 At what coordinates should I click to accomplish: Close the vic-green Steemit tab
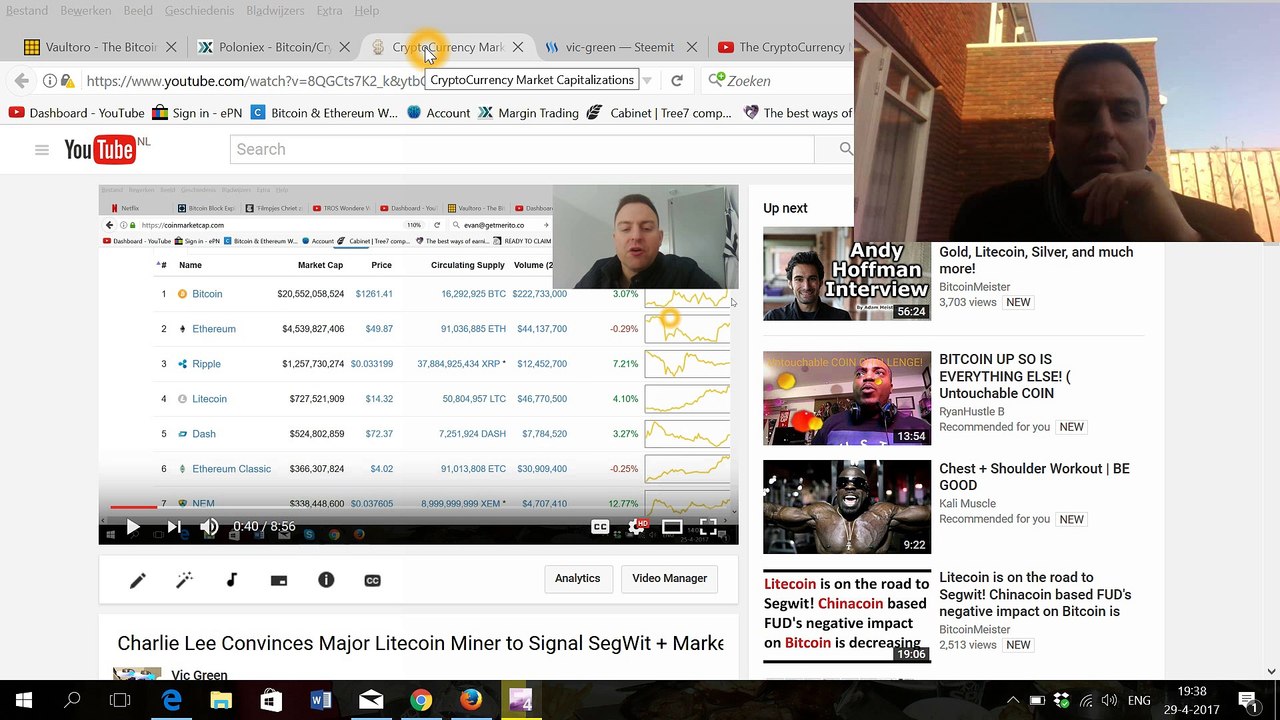[691, 47]
